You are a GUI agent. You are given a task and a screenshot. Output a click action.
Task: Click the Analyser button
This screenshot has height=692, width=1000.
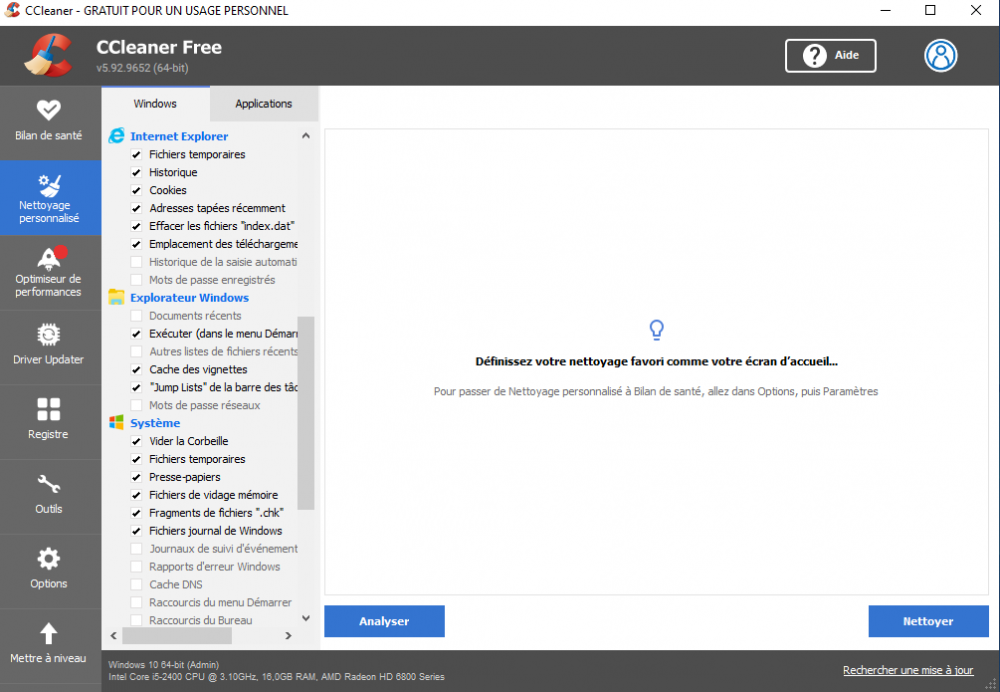pos(384,621)
